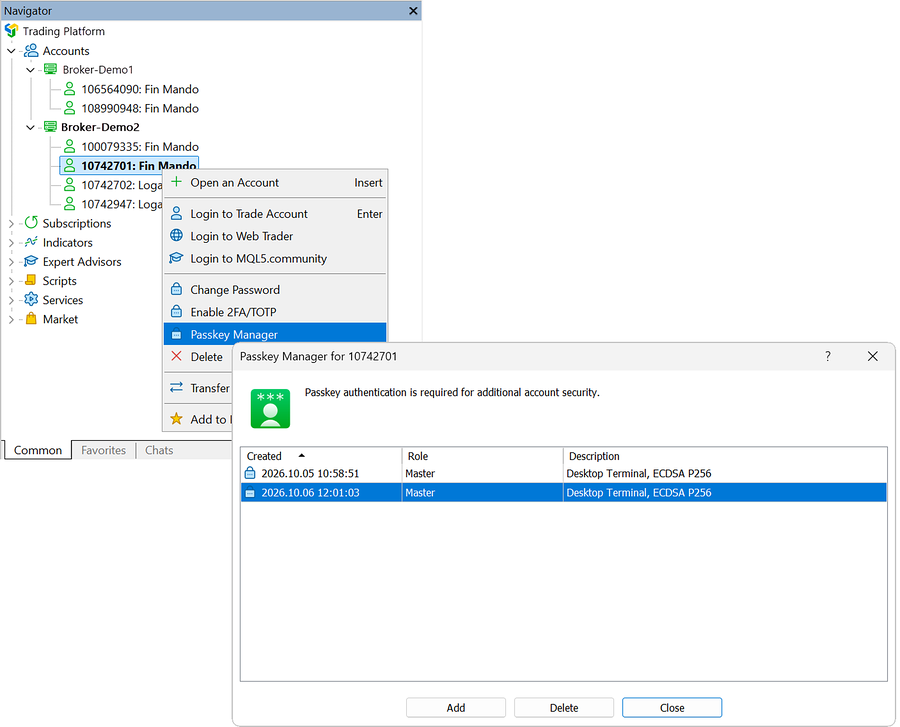
Task: Choose Open an Account from context menu
Action: pyautogui.click(x=276, y=182)
